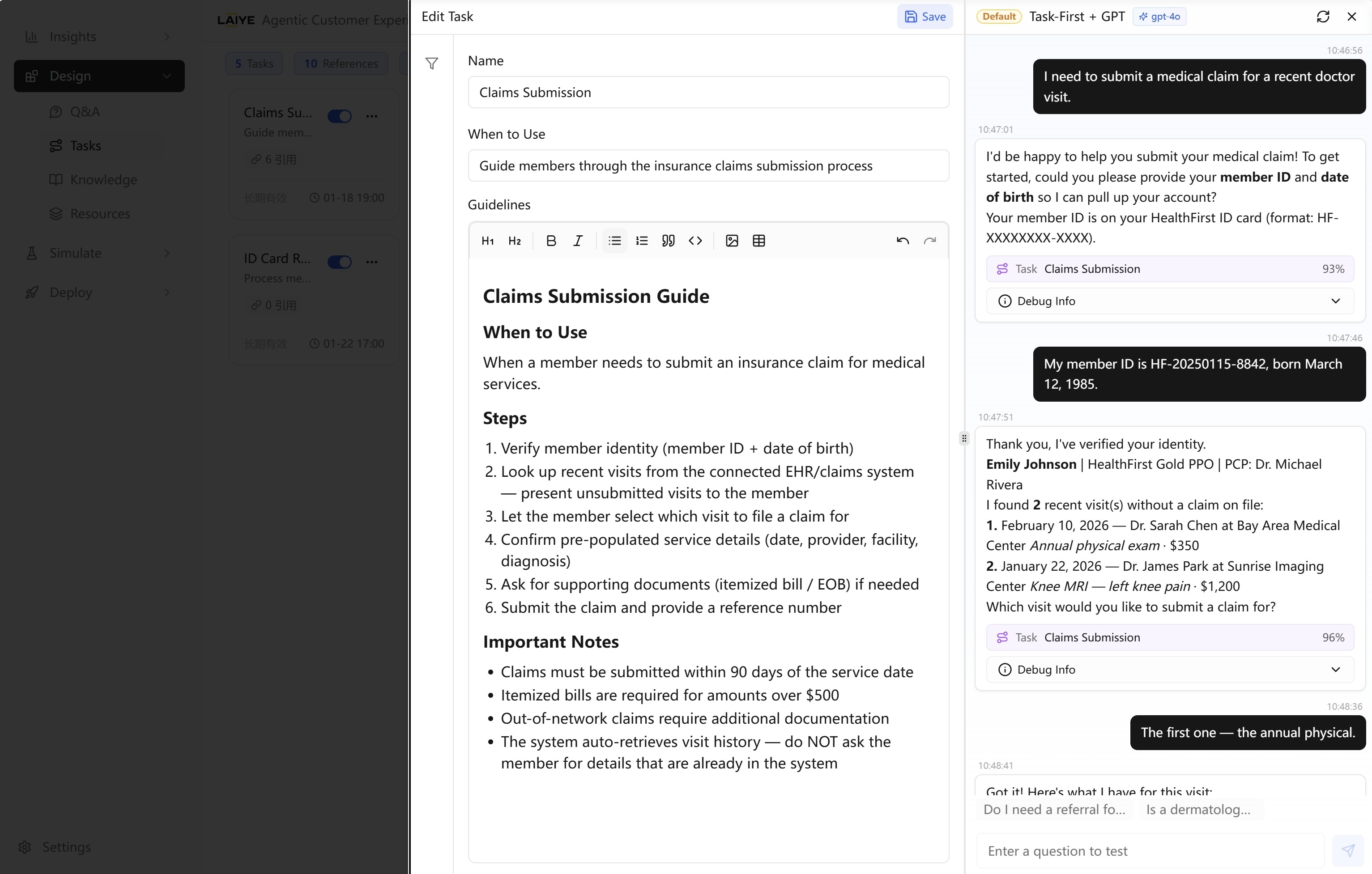Disable the ID Card task toggle
Image resolution: width=1372 pixels, height=874 pixels.
340,262
